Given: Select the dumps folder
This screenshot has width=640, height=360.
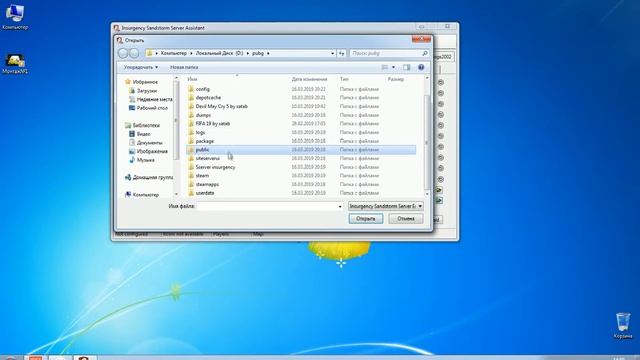Looking at the screenshot, I should point(203,115).
